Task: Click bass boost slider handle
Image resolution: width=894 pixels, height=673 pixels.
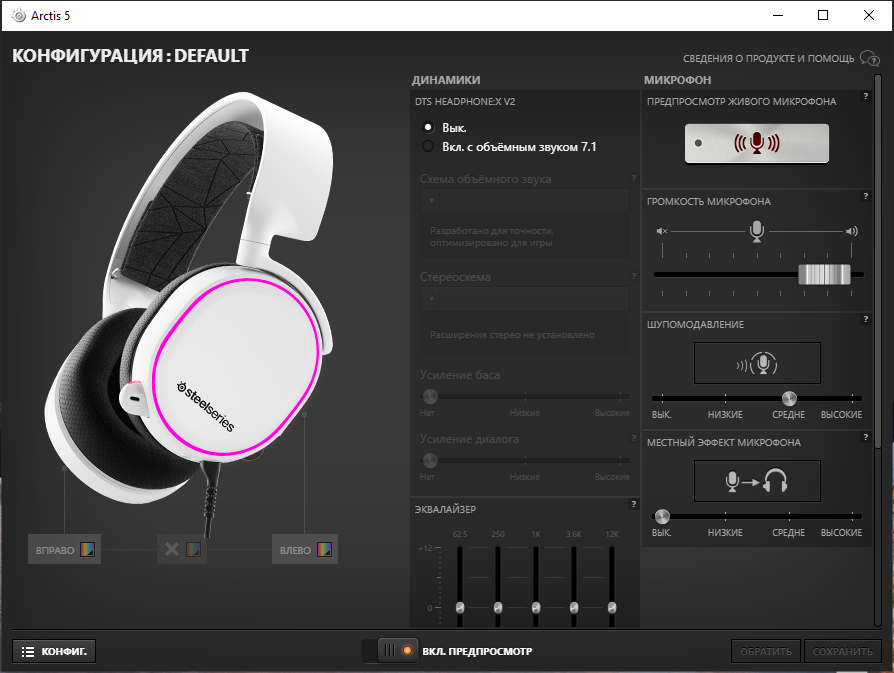Action: point(430,396)
